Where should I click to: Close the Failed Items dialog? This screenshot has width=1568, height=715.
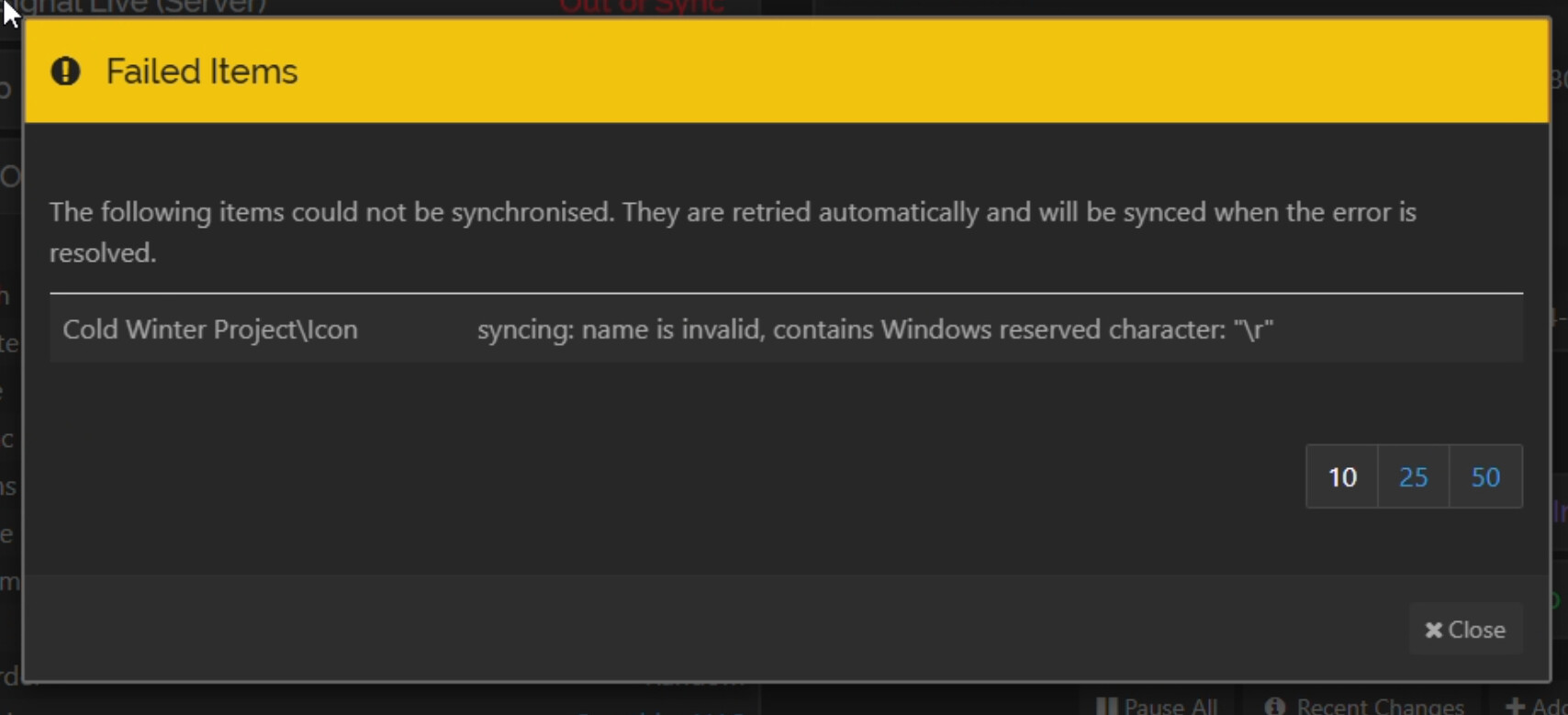pyautogui.click(x=1465, y=631)
